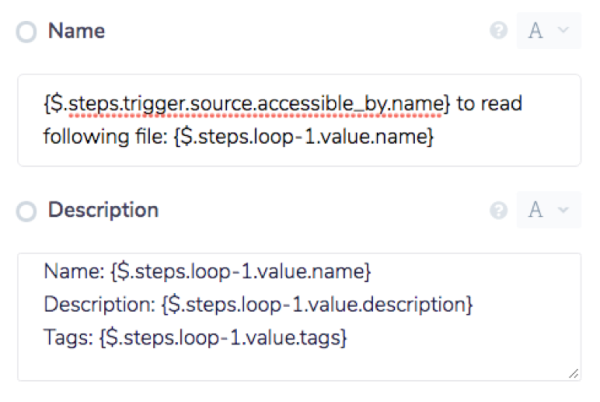Click the help icon beside Description
Screen dimensions: 600x402
point(498,211)
